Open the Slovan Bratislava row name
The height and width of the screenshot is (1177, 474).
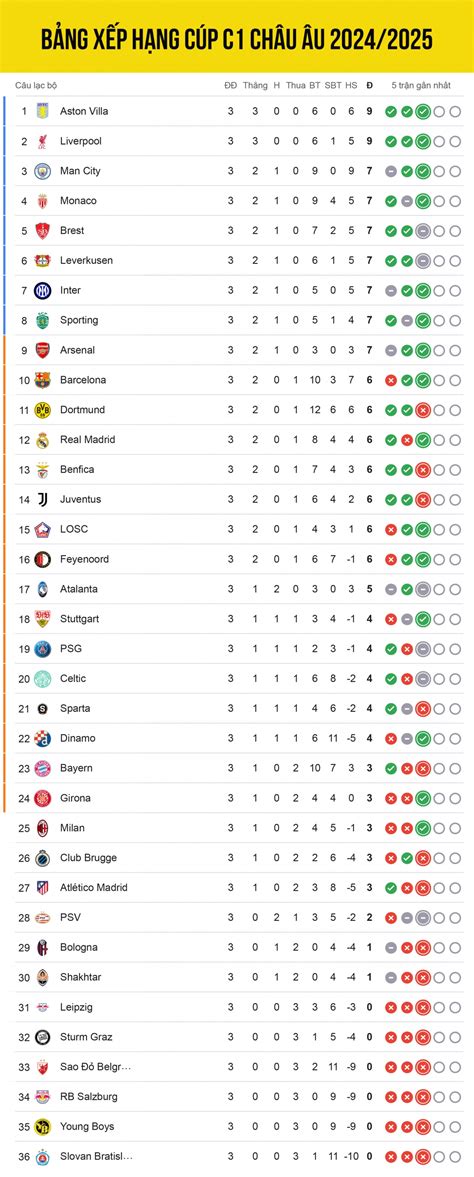[91, 1157]
